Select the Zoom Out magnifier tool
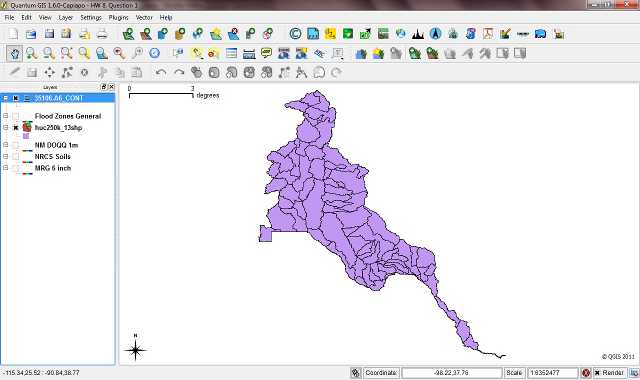 (49, 53)
